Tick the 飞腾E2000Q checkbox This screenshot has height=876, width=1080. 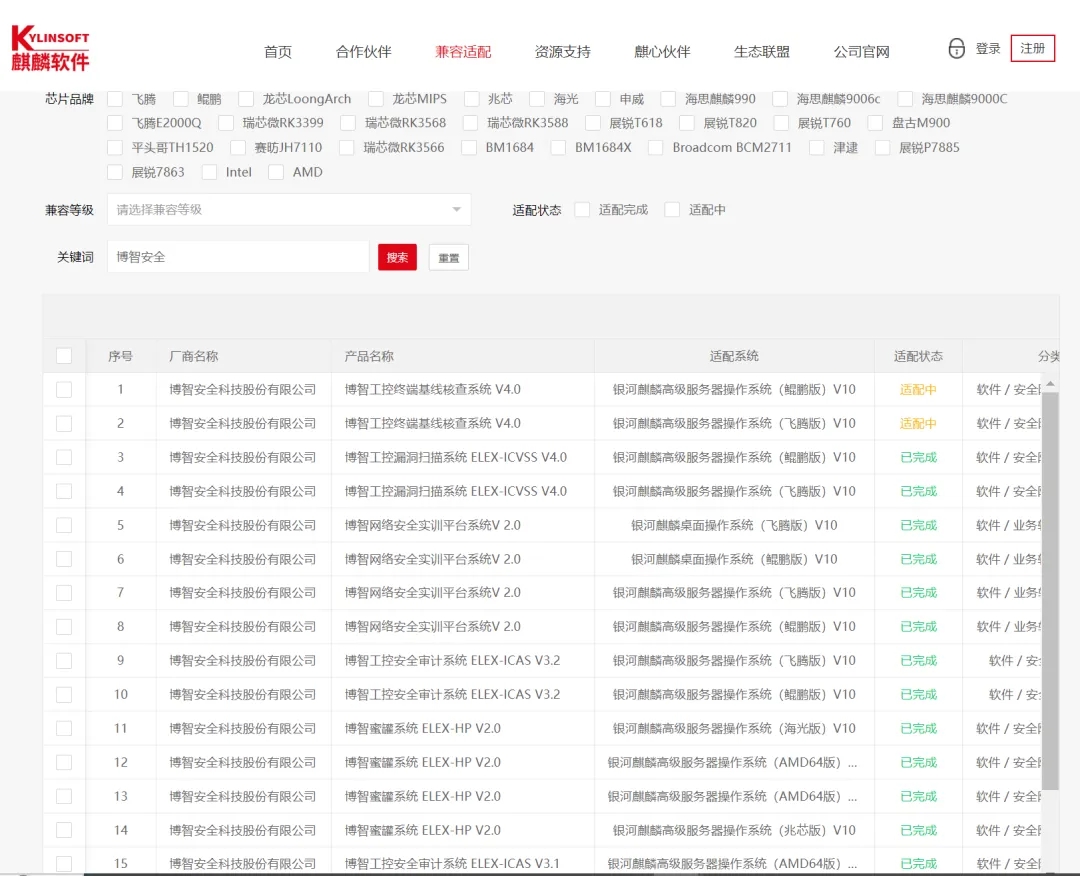115,123
